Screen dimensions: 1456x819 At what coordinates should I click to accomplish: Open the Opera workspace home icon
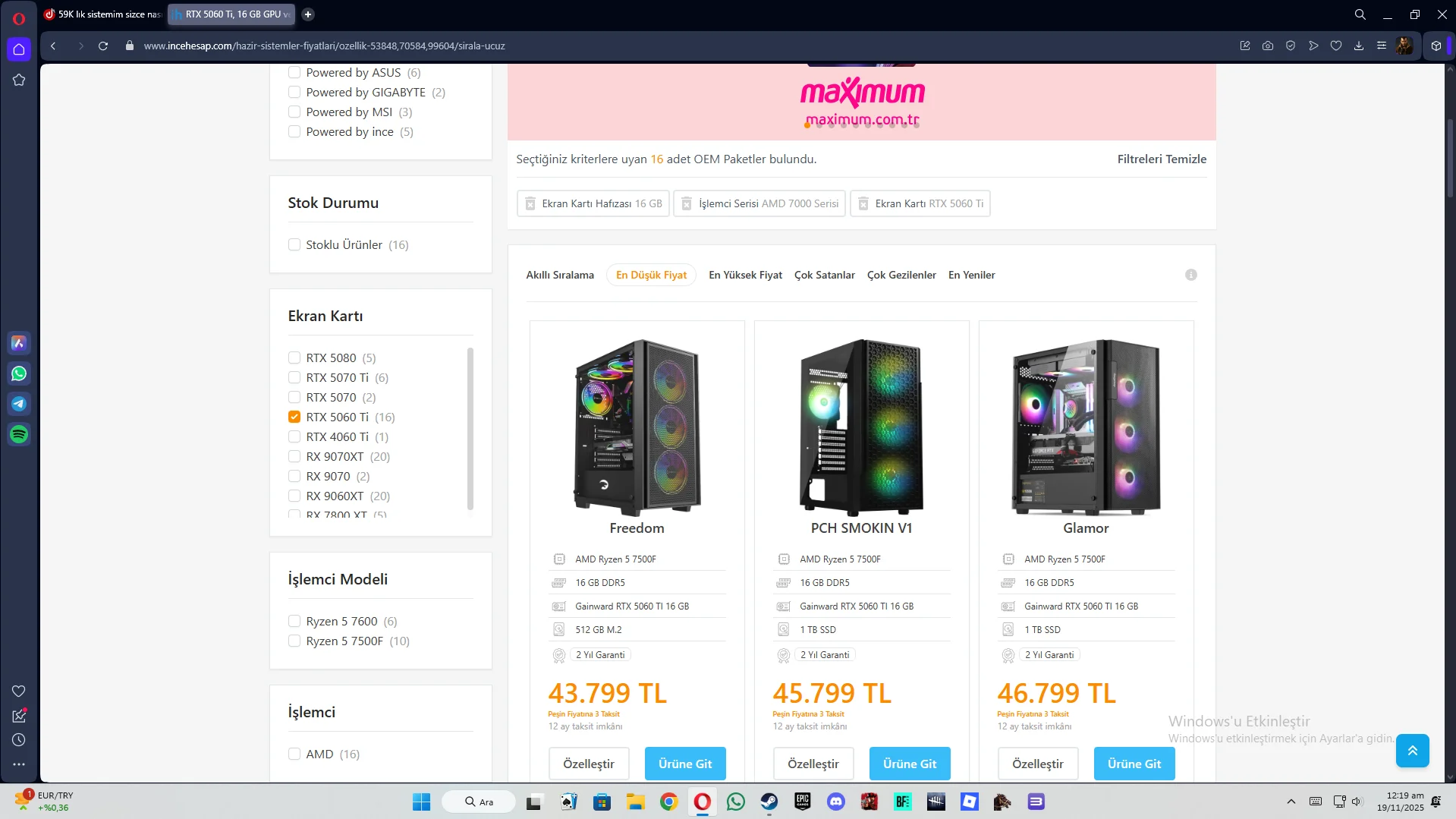click(x=19, y=49)
